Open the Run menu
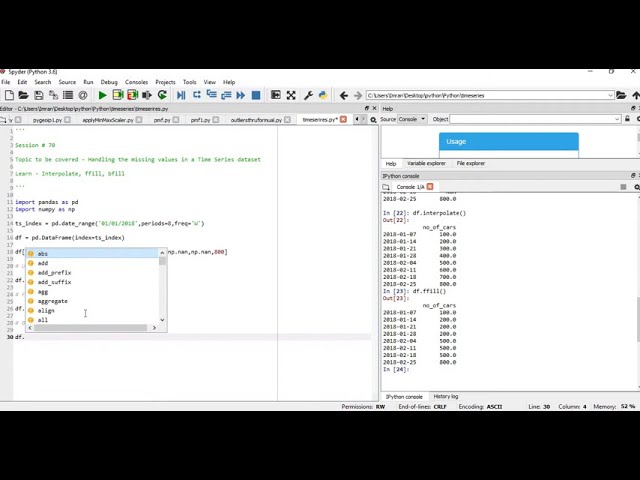This screenshot has width=640, height=480. tap(88, 82)
